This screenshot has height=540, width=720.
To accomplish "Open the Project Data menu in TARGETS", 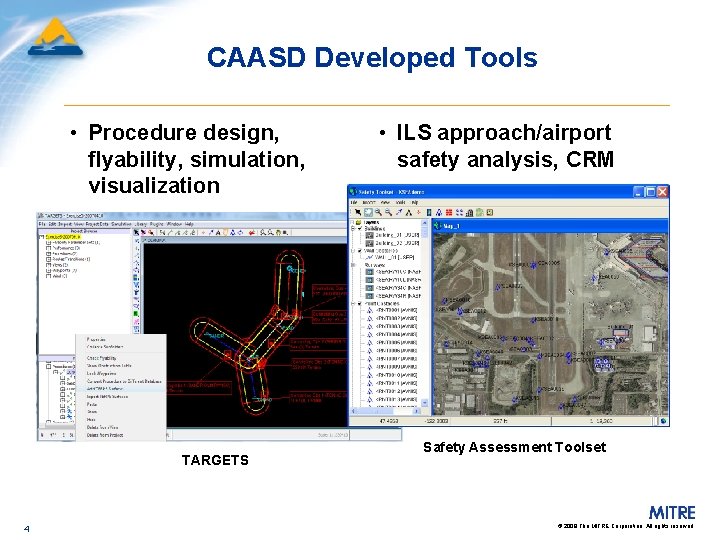I will [97, 224].
